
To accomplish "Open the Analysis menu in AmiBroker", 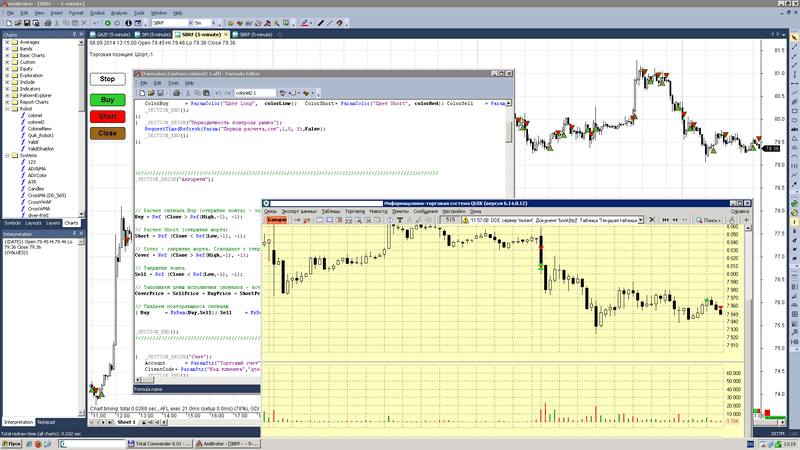I will coord(118,13).
